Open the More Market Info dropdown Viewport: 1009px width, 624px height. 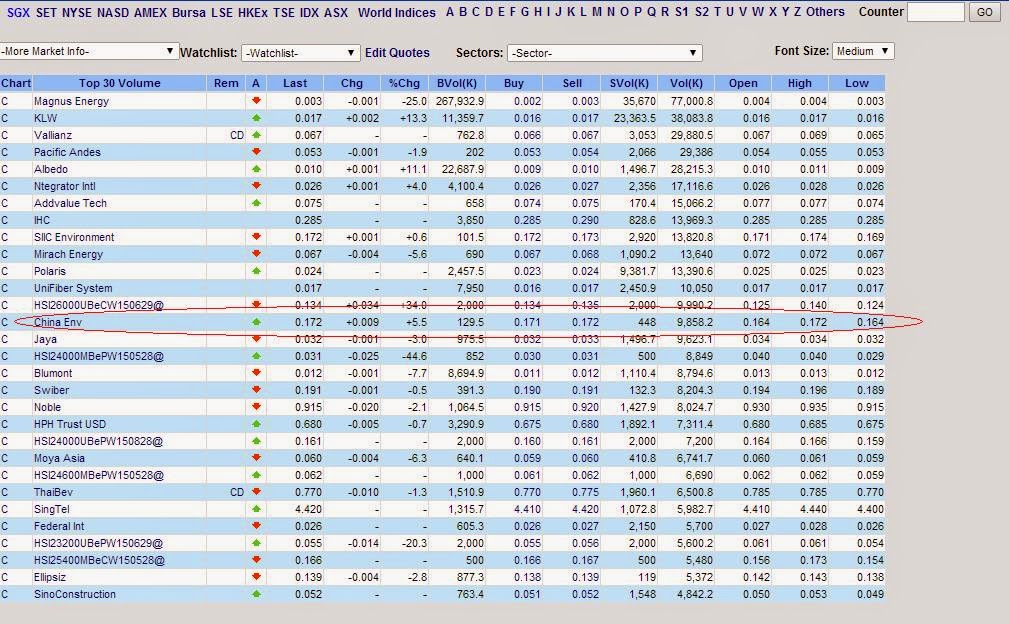(89, 51)
